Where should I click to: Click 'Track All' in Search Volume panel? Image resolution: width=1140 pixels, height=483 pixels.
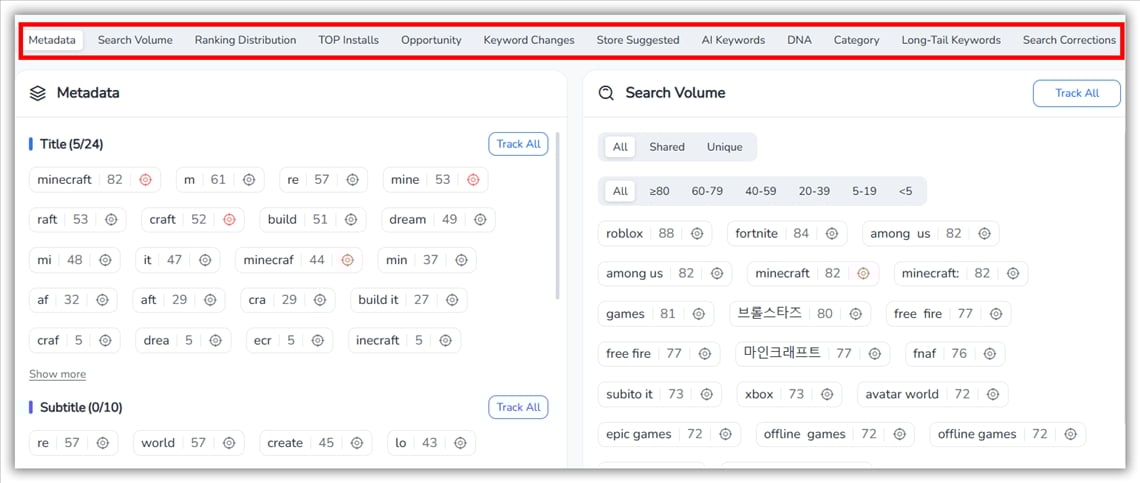pyautogui.click(x=1077, y=93)
